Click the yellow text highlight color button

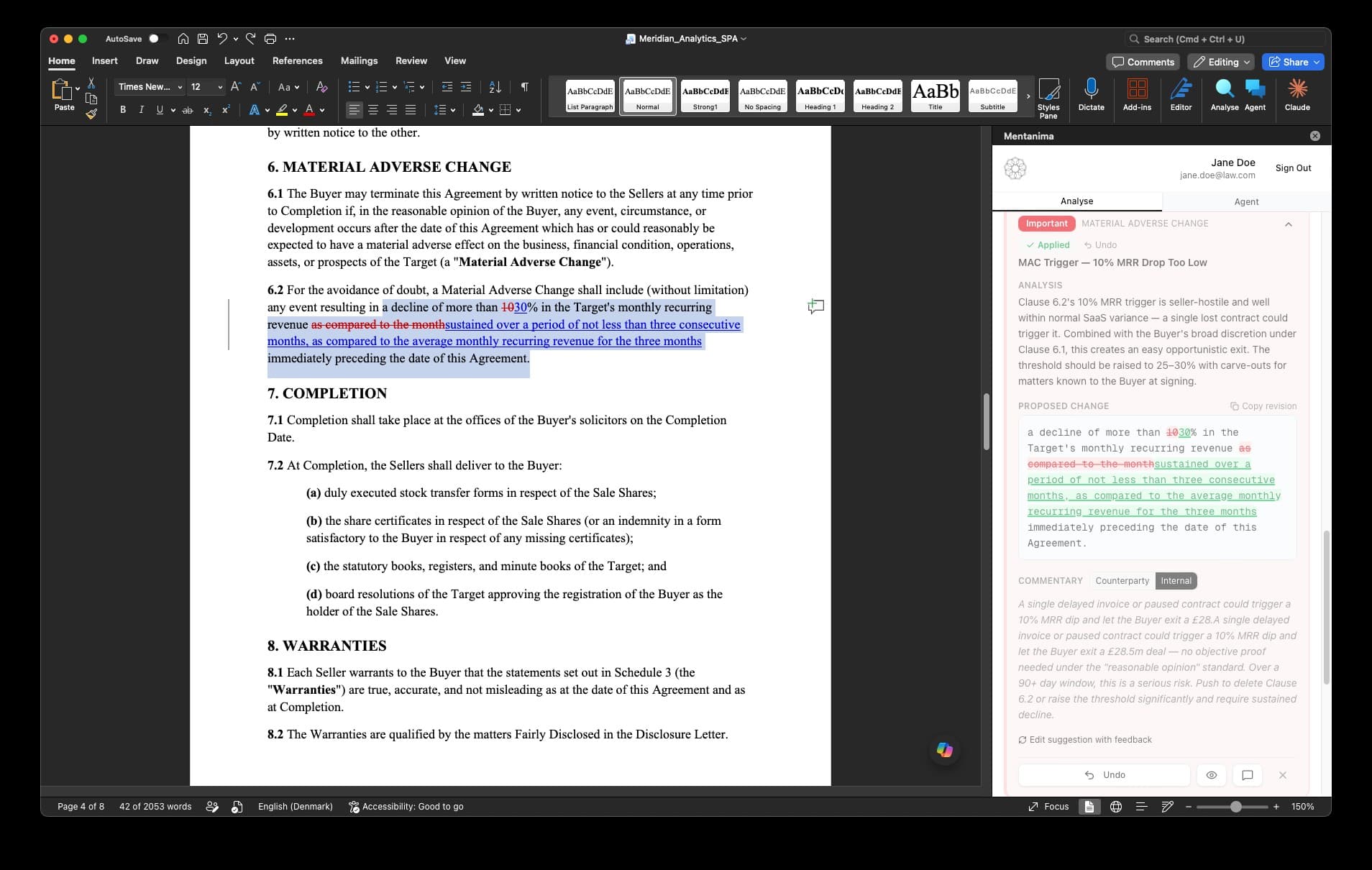(282, 110)
